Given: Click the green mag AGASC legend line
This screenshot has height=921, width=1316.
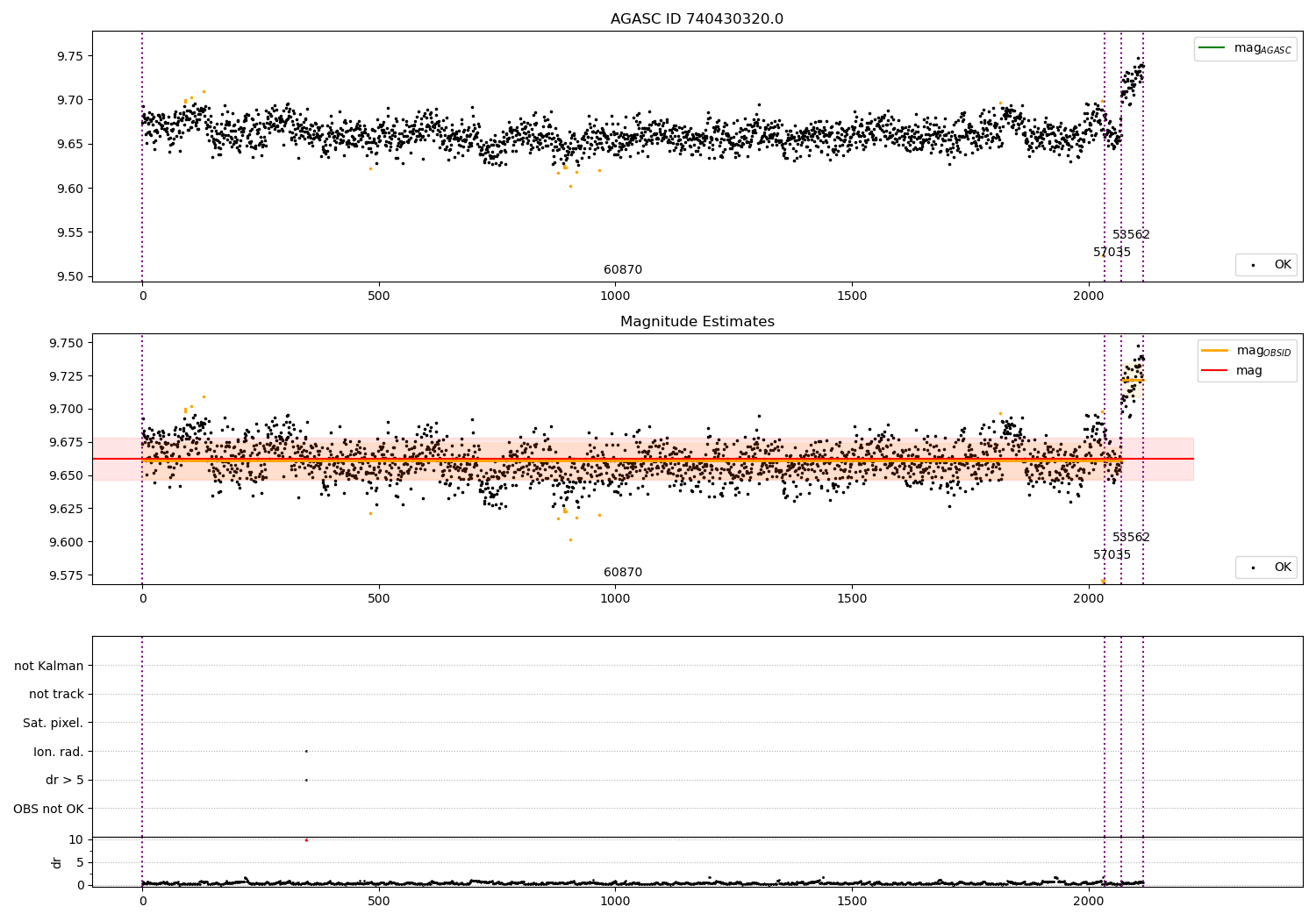Looking at the screenshot, I should (1212, 47).
